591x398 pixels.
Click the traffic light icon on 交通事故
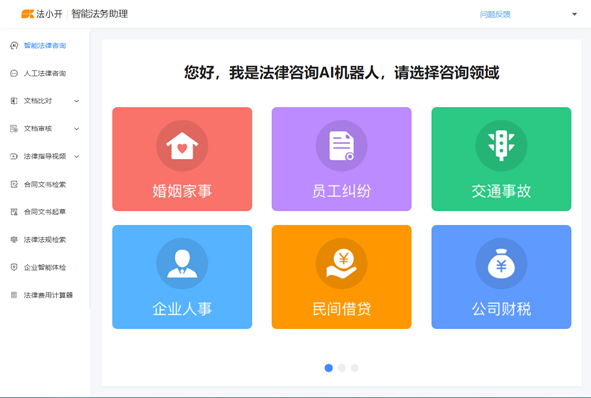[x=501, y=146]
